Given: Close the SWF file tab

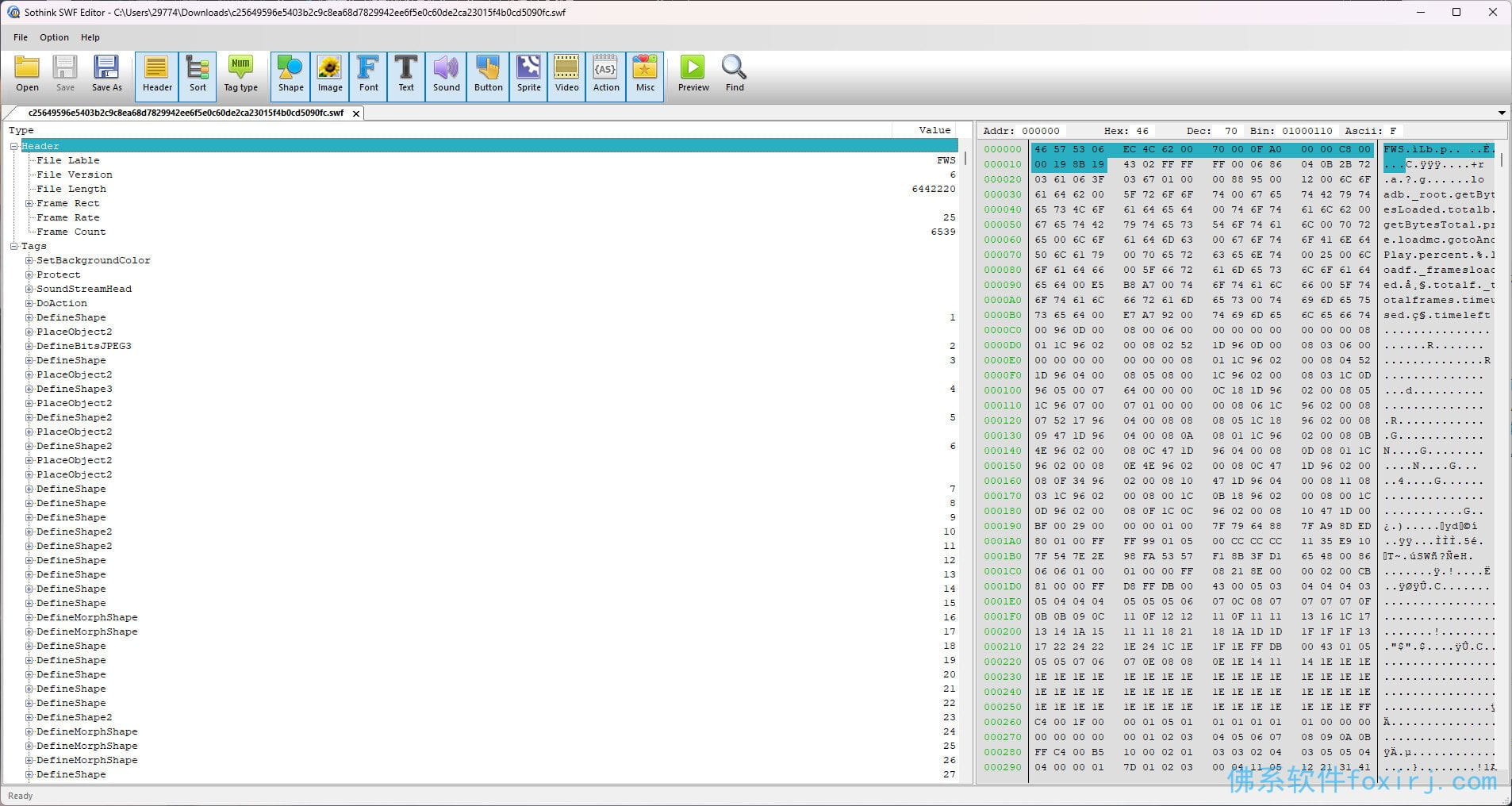Looking at the screenshot, I should coord(356,113).
